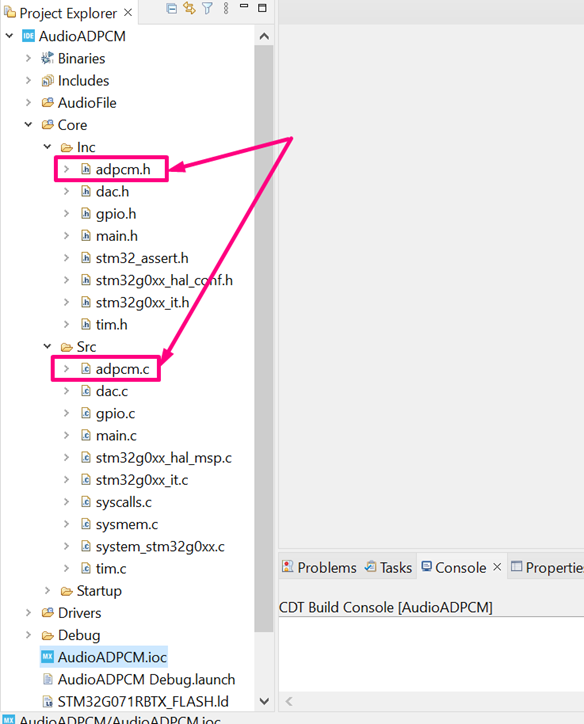
Task: Select stm32_assert.h file
Action: 142,258
